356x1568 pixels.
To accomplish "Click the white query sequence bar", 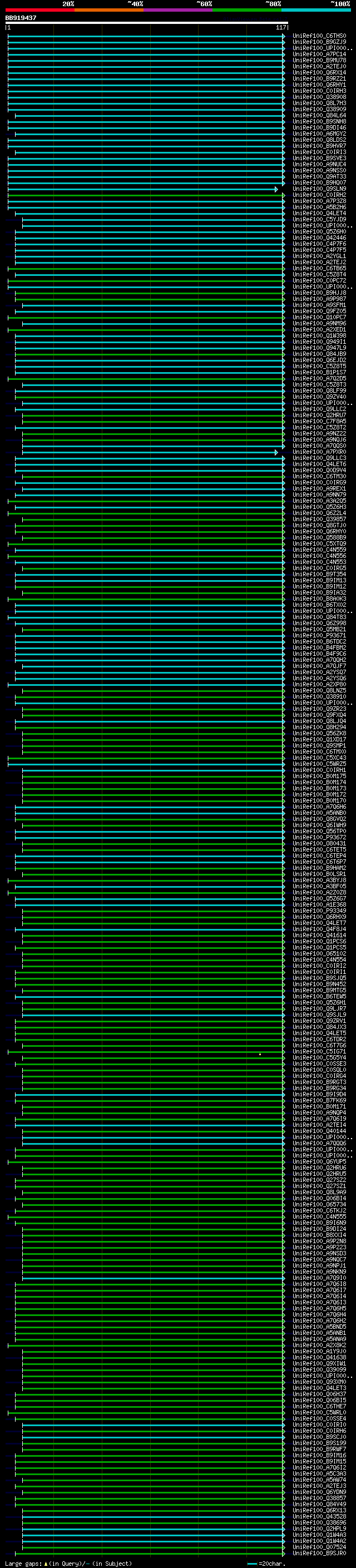I will tap(146, 23).
